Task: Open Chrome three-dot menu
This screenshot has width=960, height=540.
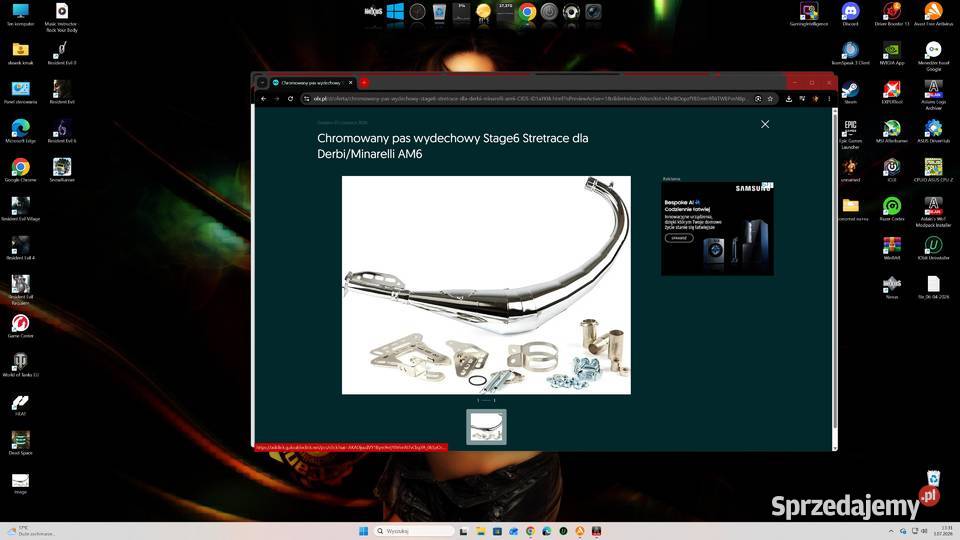Action: (829, 99)
